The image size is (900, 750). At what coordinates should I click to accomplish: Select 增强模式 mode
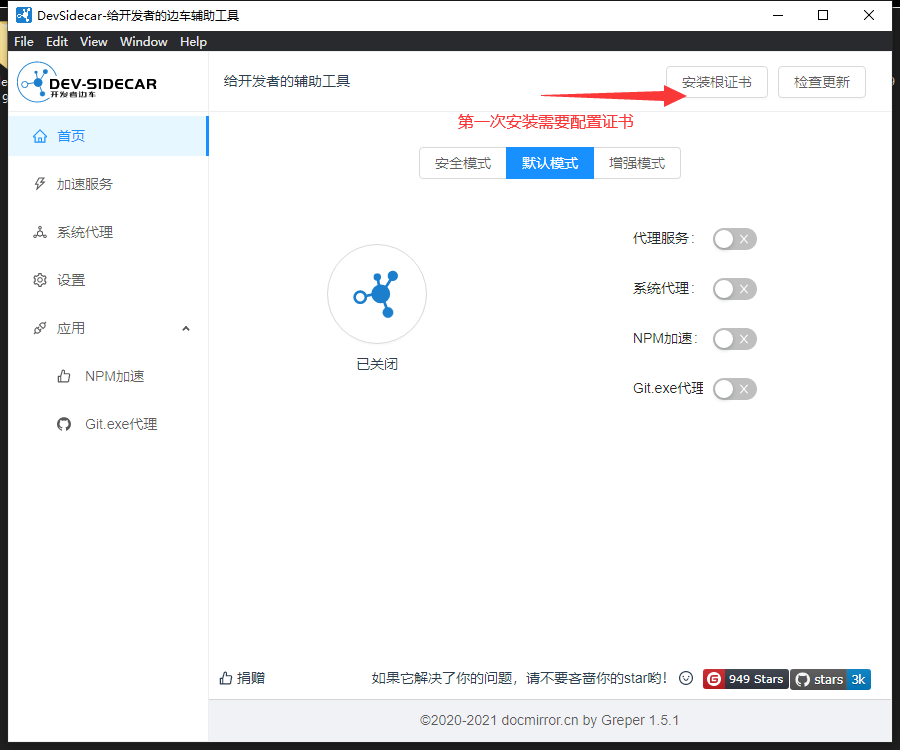click(x=637, y=163)
